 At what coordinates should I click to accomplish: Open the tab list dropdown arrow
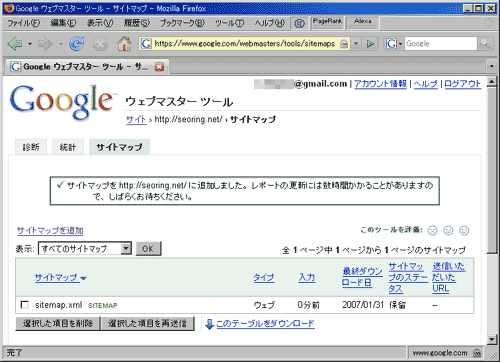(492, 66)
